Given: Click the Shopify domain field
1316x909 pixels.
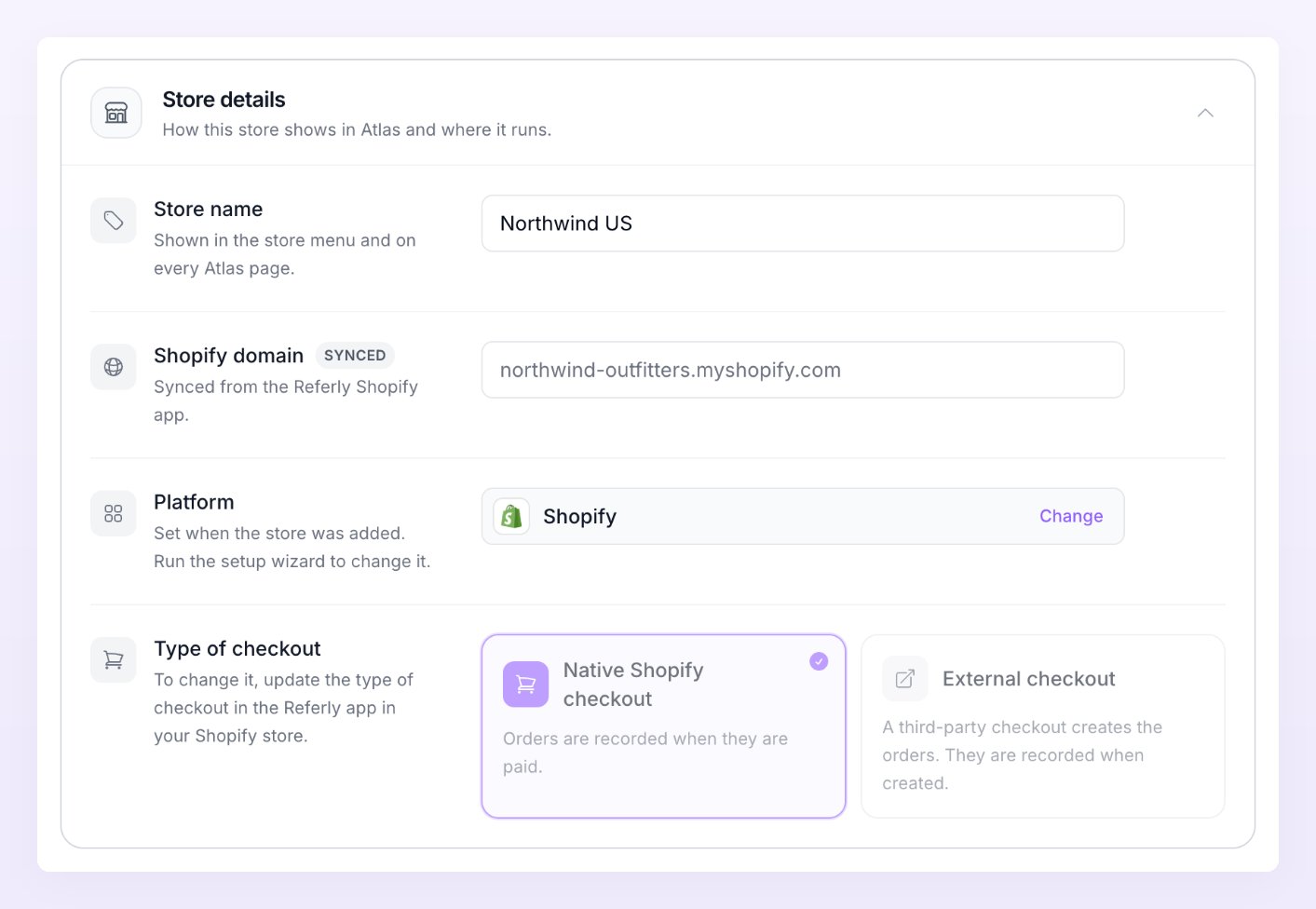Looking at the screenshot, I should (x=803, y=370).
